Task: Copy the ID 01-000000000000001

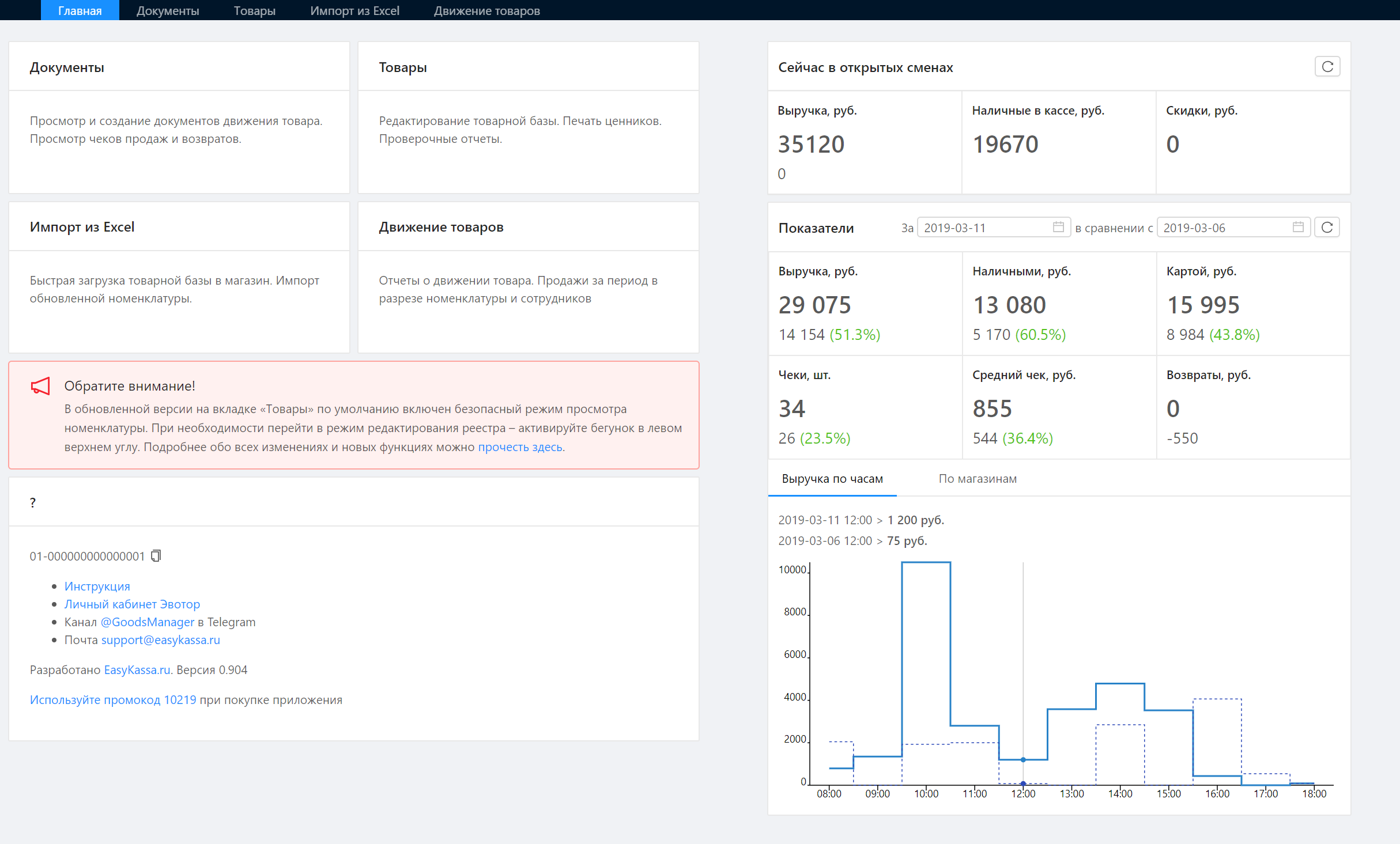Action: coord(156,556)
